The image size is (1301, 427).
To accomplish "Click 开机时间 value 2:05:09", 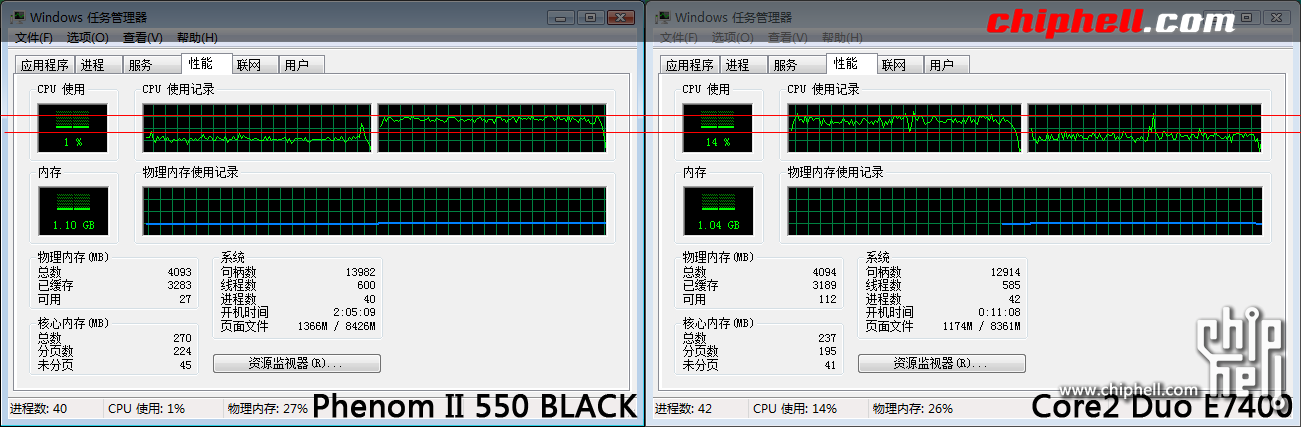I will pos(356,313).
